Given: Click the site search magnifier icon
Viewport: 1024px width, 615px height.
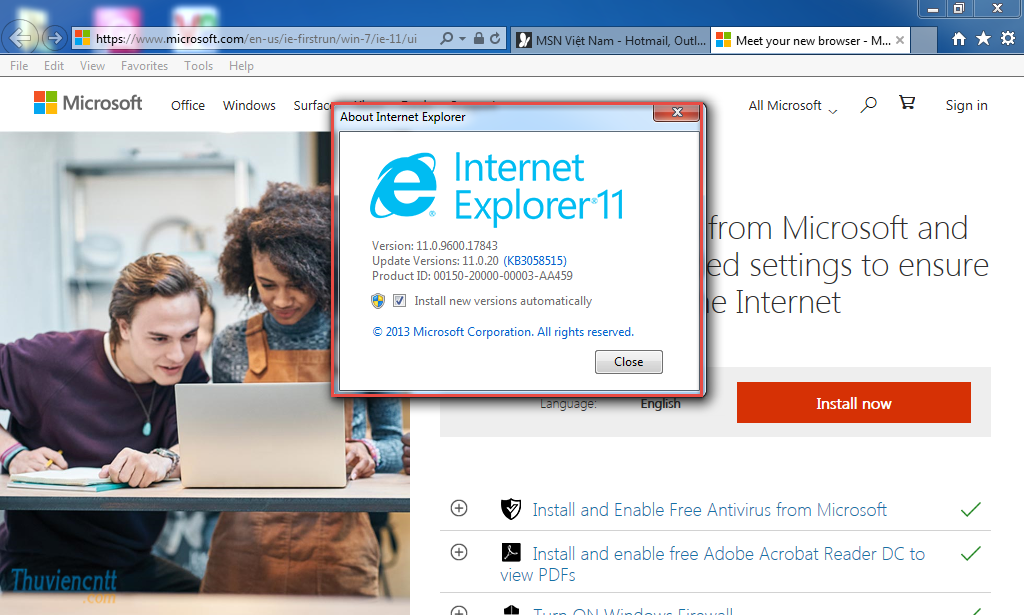Looking at the screenshot, I should tap(868, 104).
